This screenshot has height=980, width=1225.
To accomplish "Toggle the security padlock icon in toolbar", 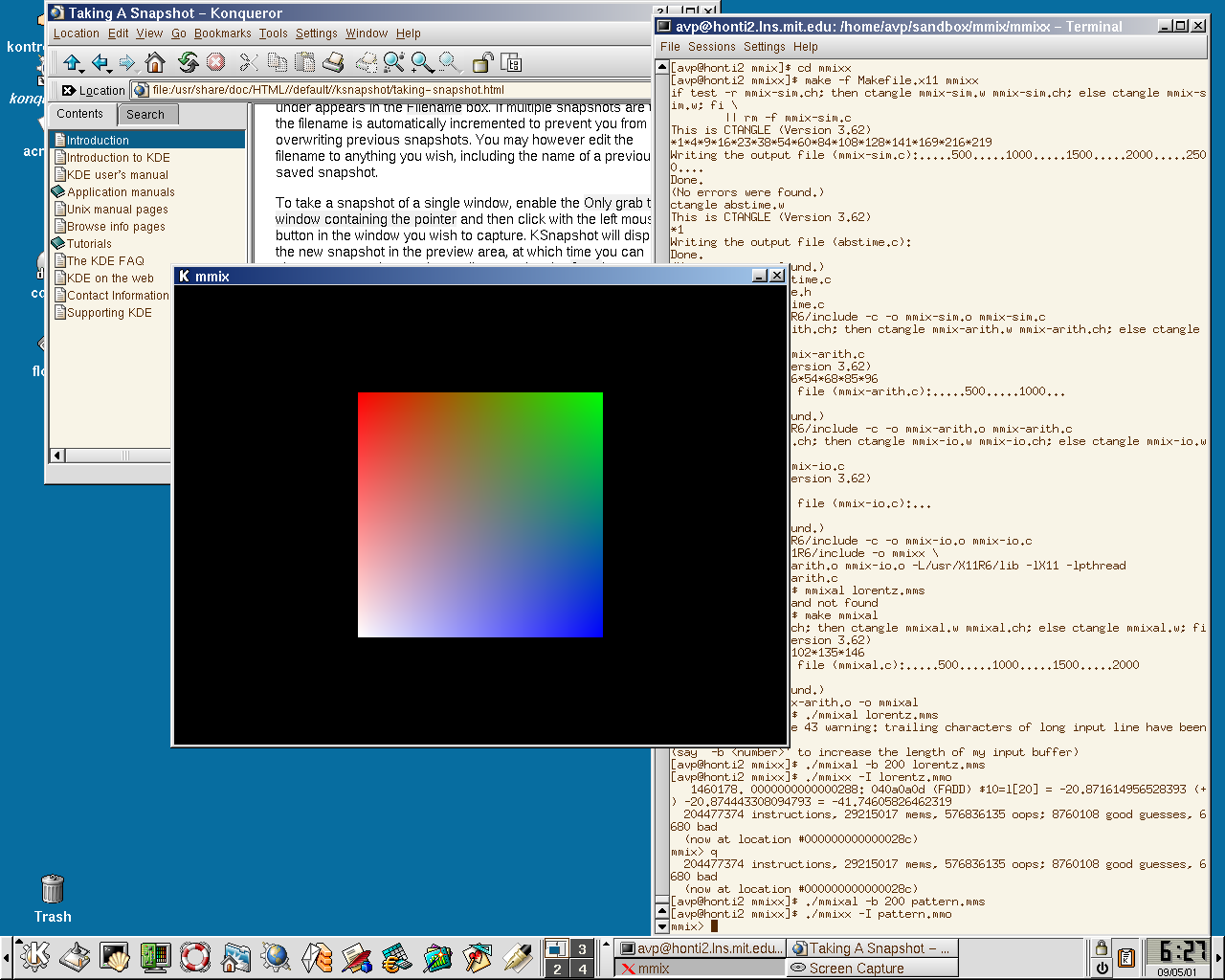I will [x=483, y=63].
